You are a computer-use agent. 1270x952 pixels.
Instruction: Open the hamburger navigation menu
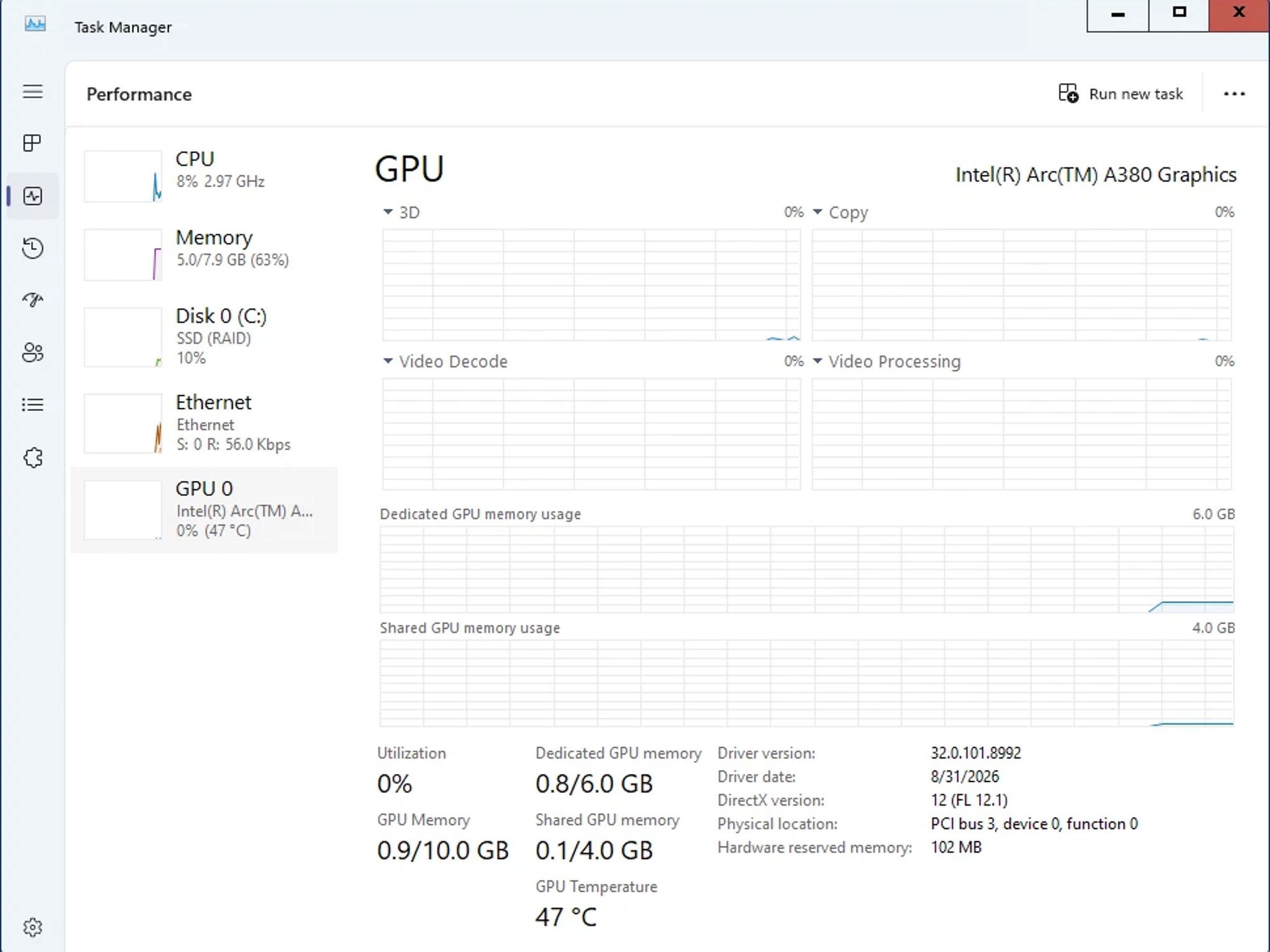tap(33, 92)
